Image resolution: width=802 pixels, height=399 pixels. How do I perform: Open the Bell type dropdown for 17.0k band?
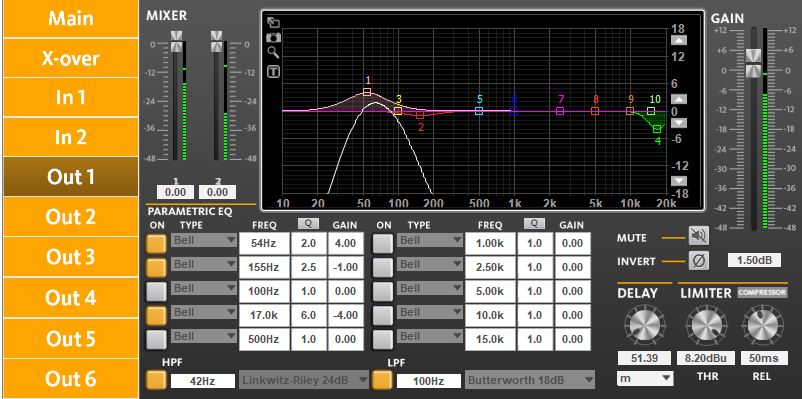pyautogui.click(x=204, y=312)
